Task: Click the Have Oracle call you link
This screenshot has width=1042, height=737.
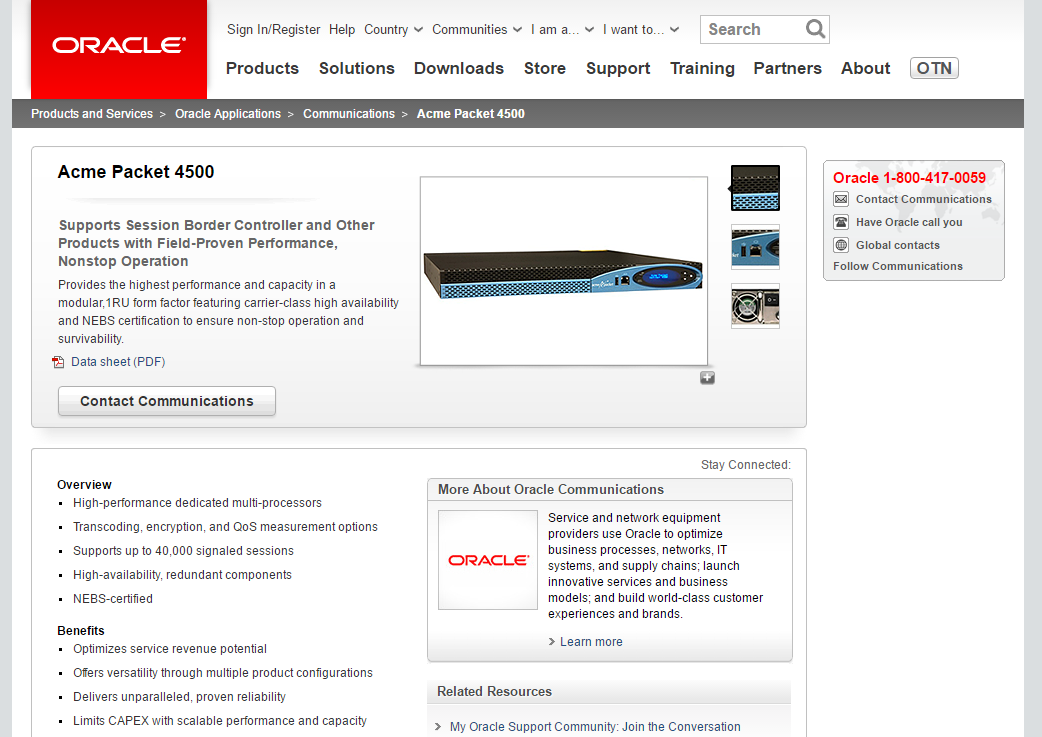Action: [x=909, y=222]
